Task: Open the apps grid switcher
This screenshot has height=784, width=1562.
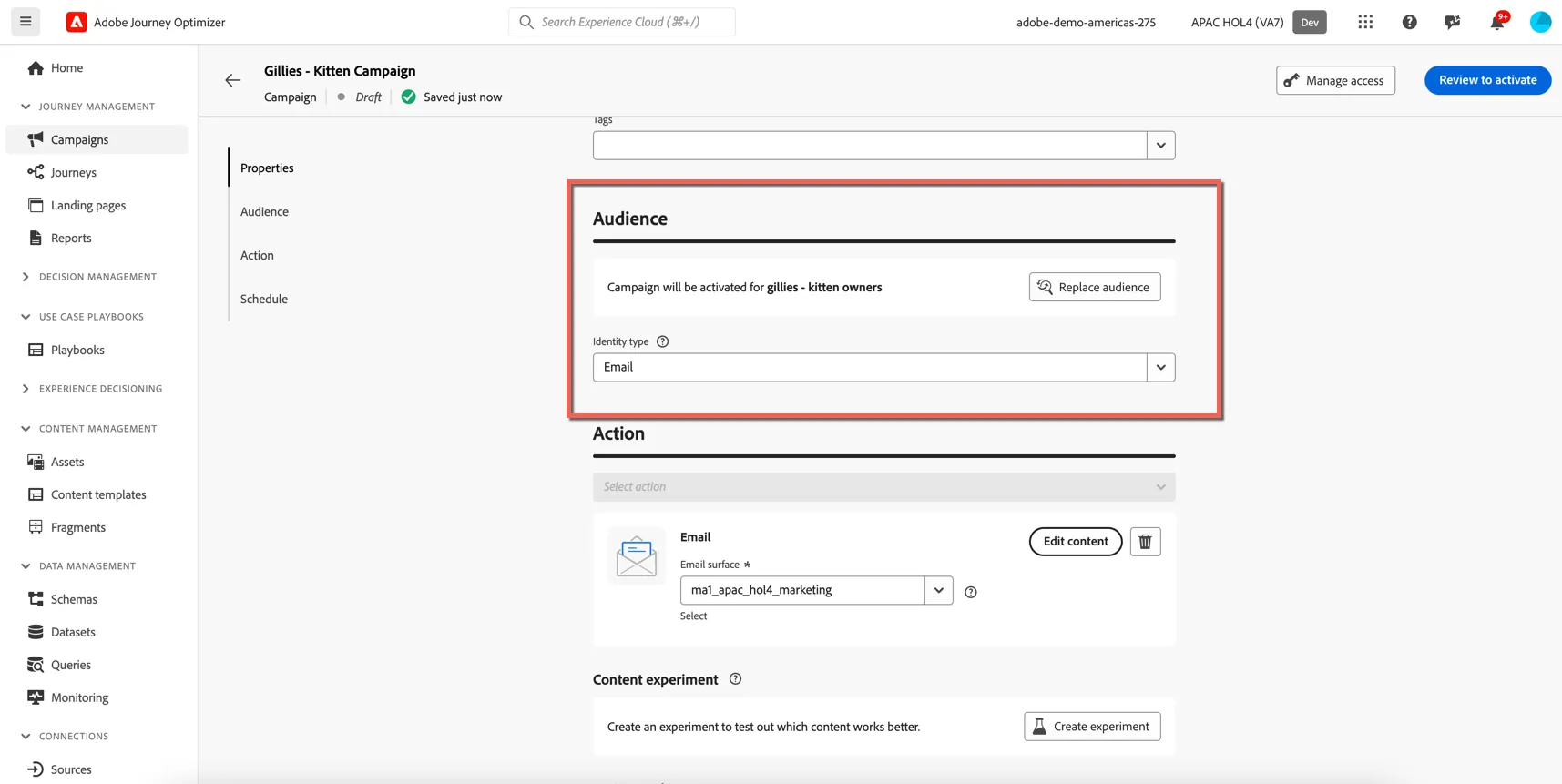Action: 1365,22
